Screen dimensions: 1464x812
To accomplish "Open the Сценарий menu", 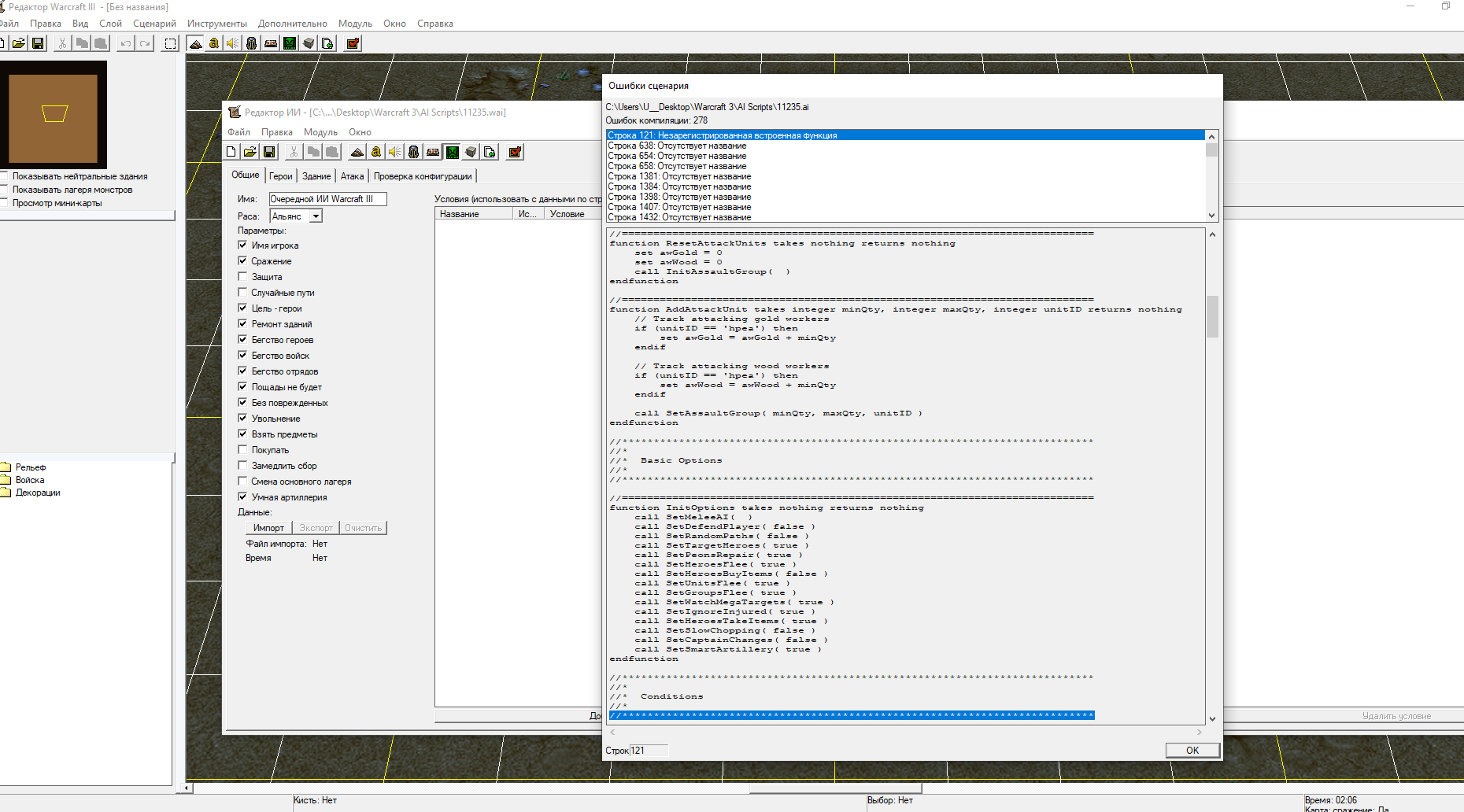I will point(154,24).
